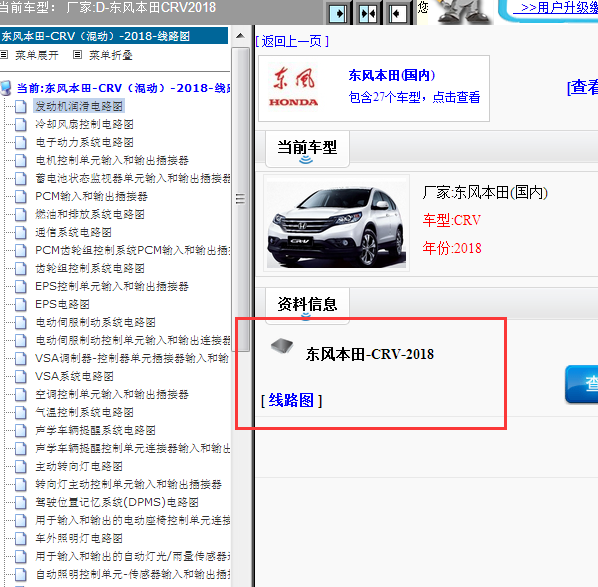Viewport: 598px width, 587px height.
Task: Click the blue 查 button on right edge
Action: click(582, 384)
